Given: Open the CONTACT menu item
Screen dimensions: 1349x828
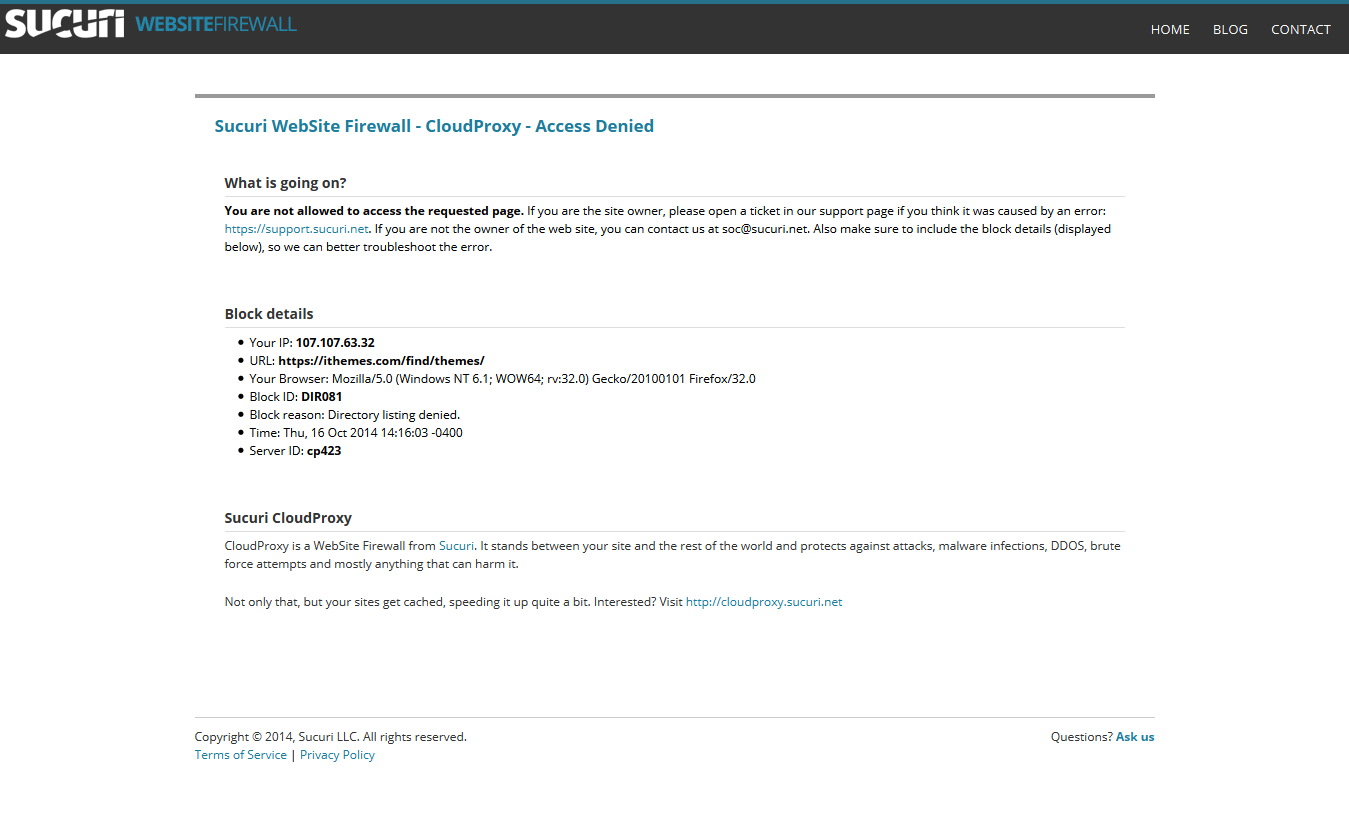Looking at the screenshot, I should click(1300, 29).
